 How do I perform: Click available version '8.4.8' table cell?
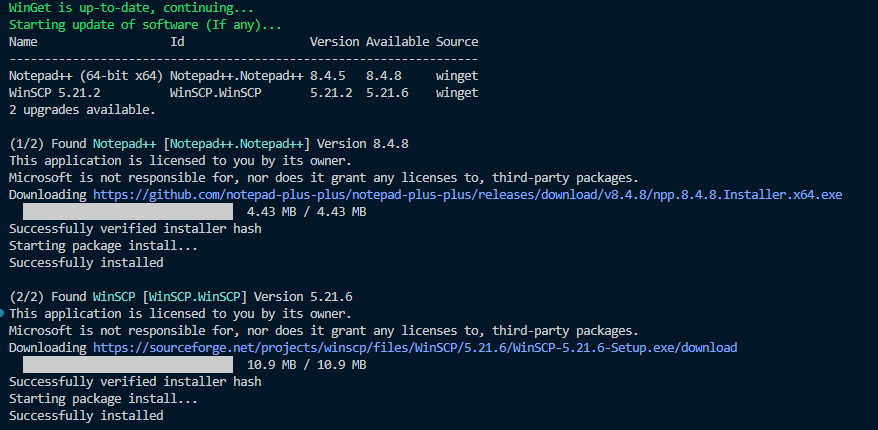[x=384, y=76]
